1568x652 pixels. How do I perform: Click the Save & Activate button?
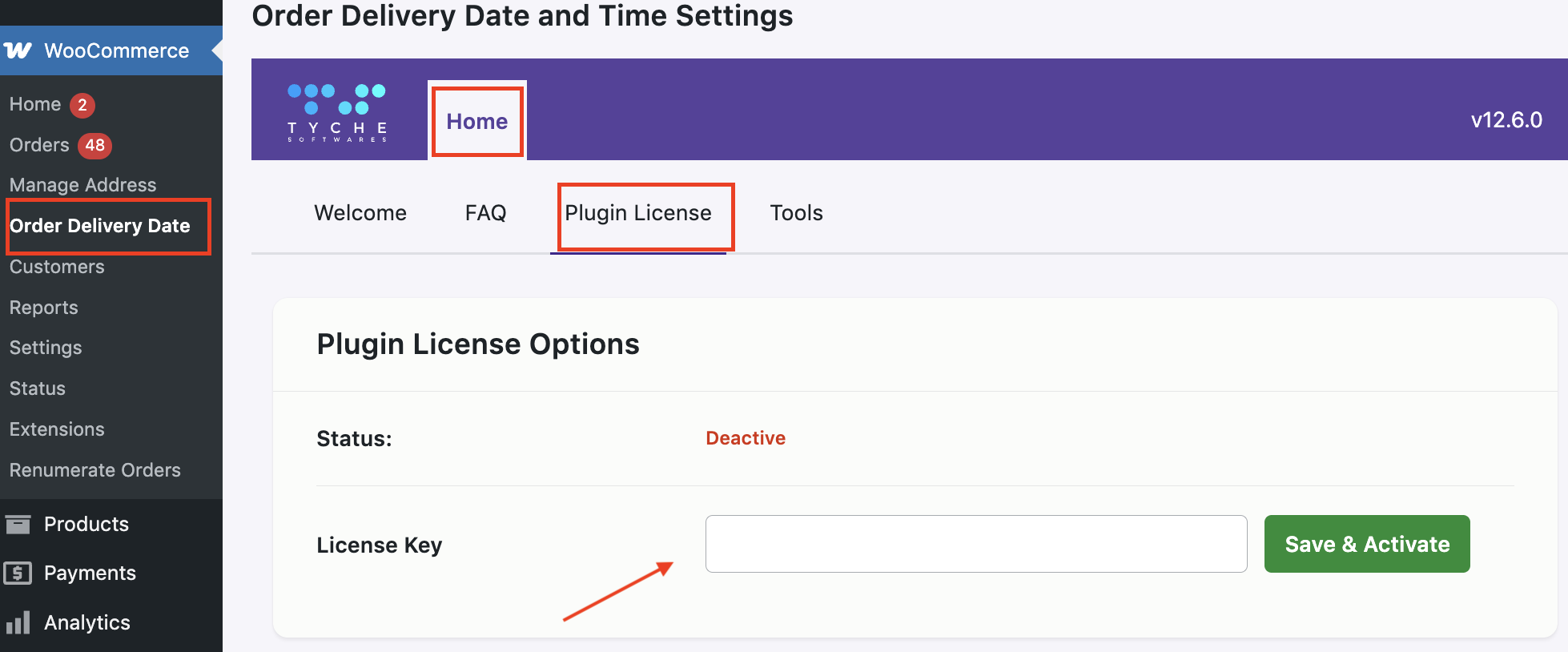pos(1367,544)
